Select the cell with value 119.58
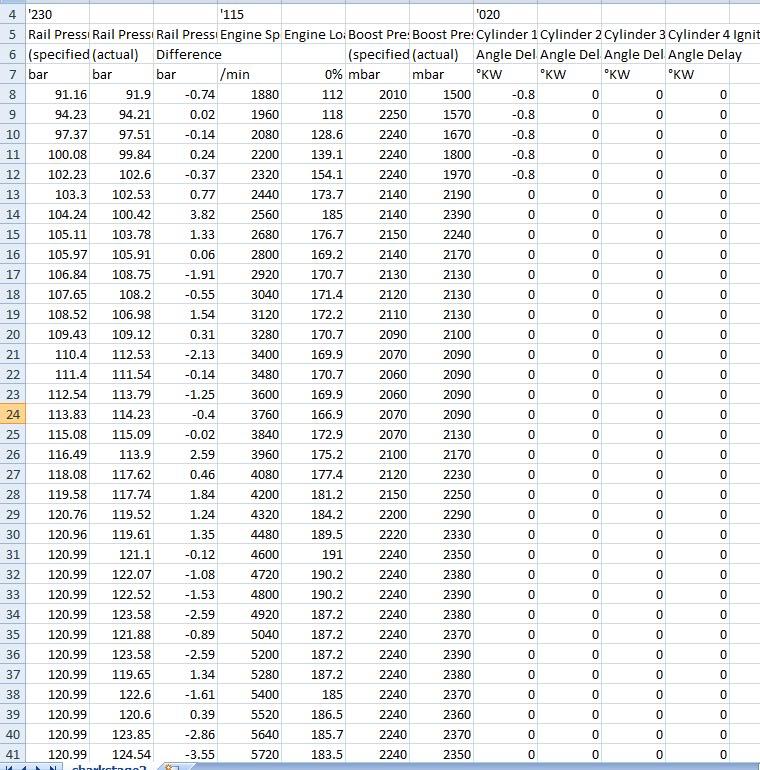Viewport: 760px width, 770px height. tap(57, 495)
